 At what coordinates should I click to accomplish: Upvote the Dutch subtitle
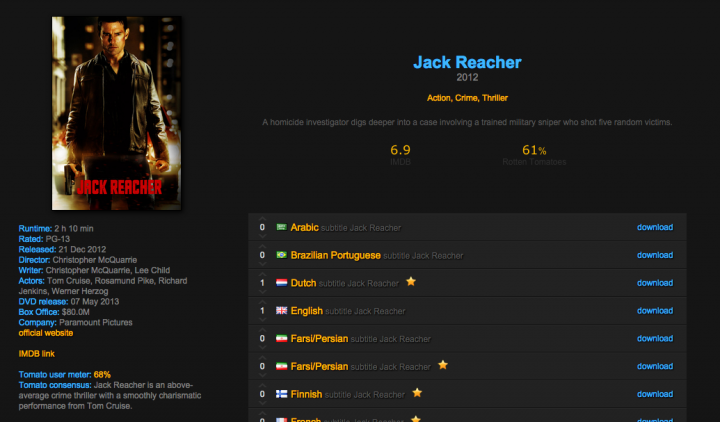262,275
